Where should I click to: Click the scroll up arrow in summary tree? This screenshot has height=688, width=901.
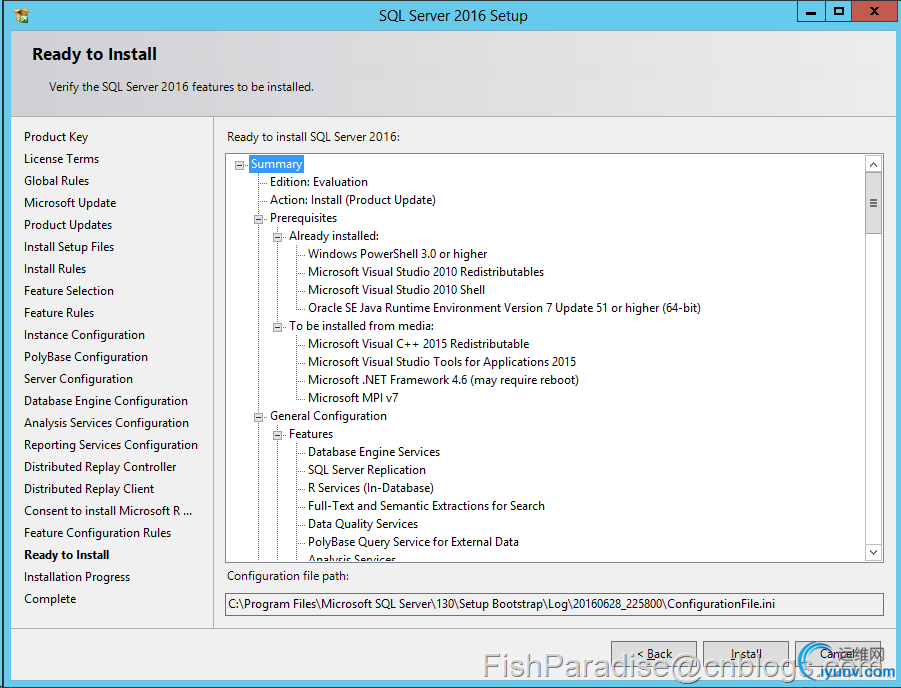click(873, 164)
